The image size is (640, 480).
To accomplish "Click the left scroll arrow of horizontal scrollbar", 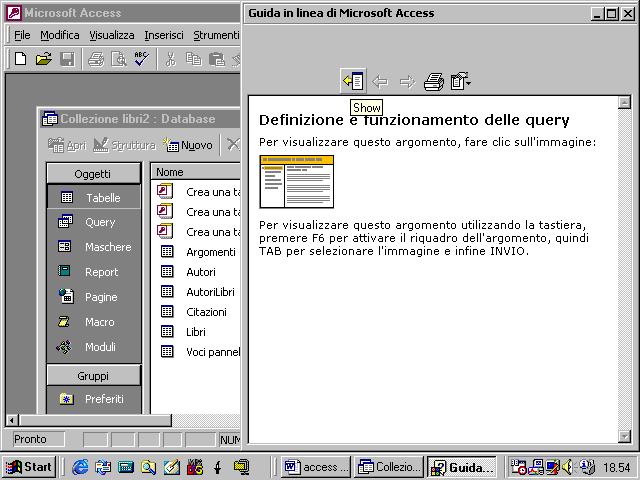I will 12,420.
